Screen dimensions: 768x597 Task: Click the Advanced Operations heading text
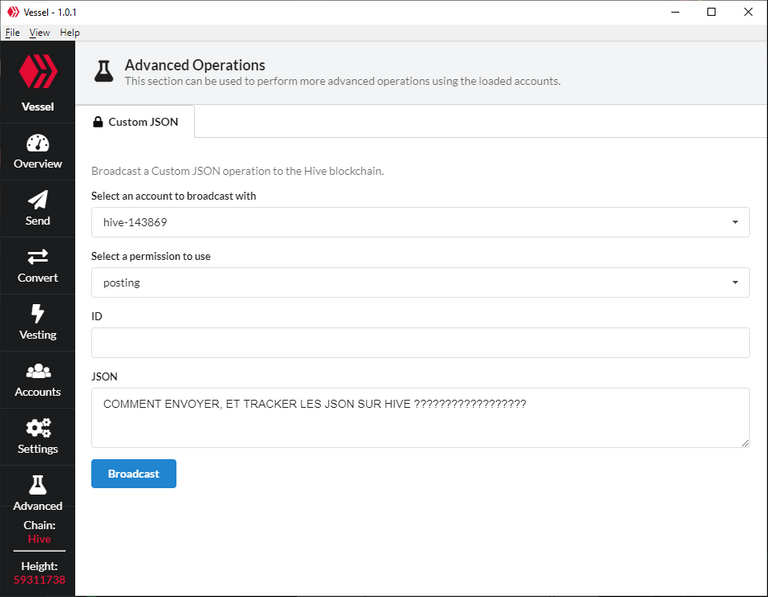pyautogui.click(x=195, y=65)
